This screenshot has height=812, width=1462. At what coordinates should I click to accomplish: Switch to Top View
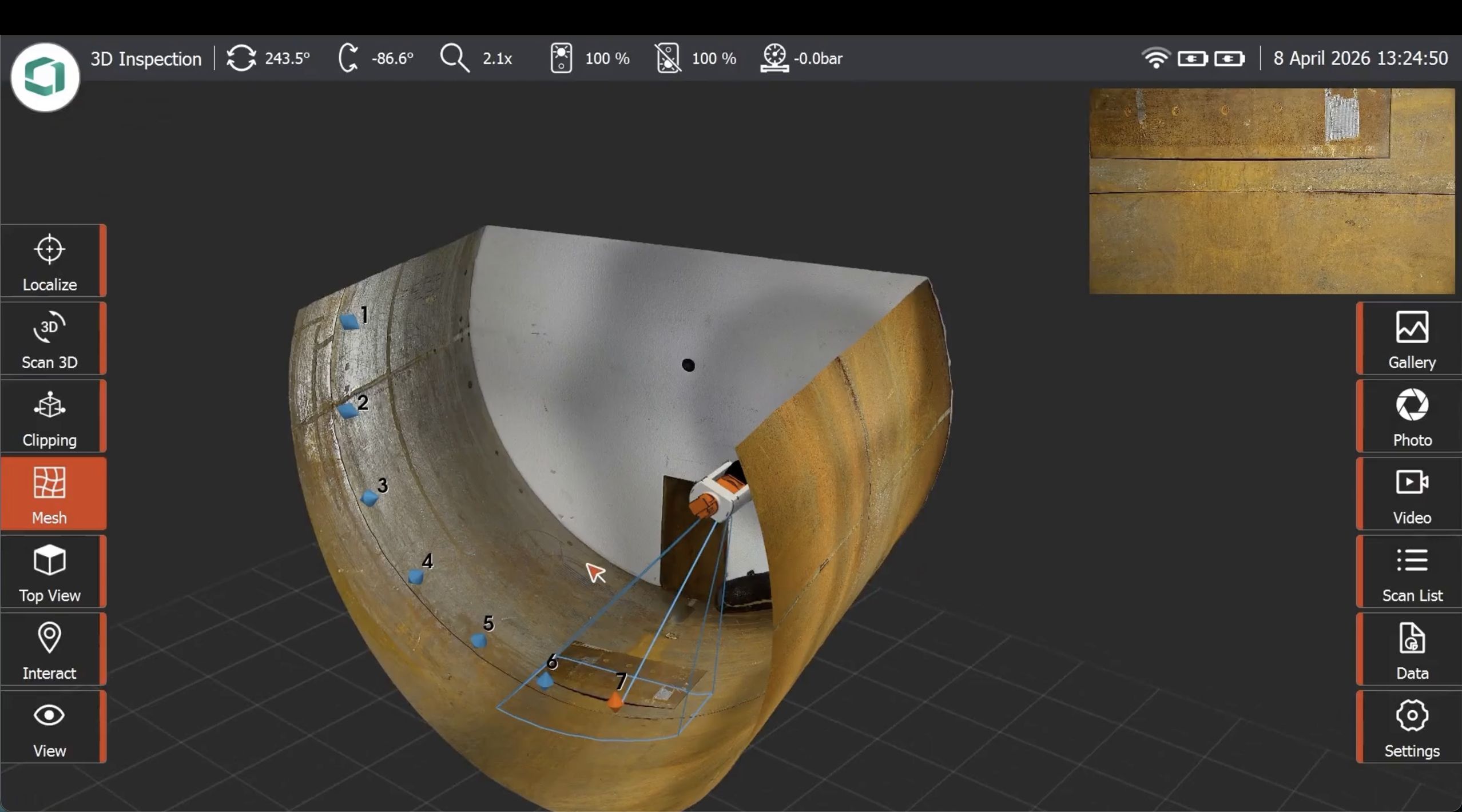(x=50, y=571)
